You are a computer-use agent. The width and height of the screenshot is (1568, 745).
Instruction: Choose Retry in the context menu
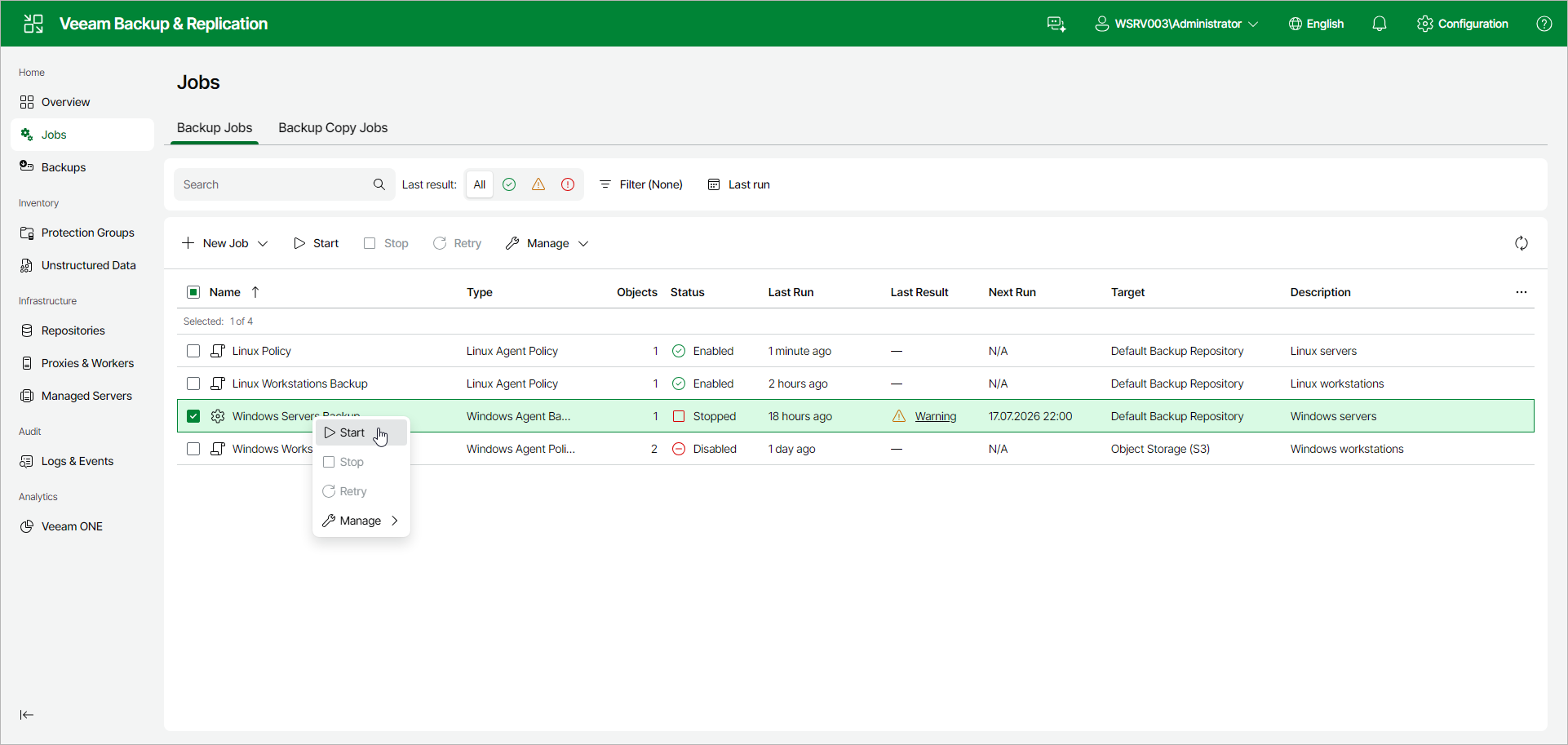click(361, 491)
